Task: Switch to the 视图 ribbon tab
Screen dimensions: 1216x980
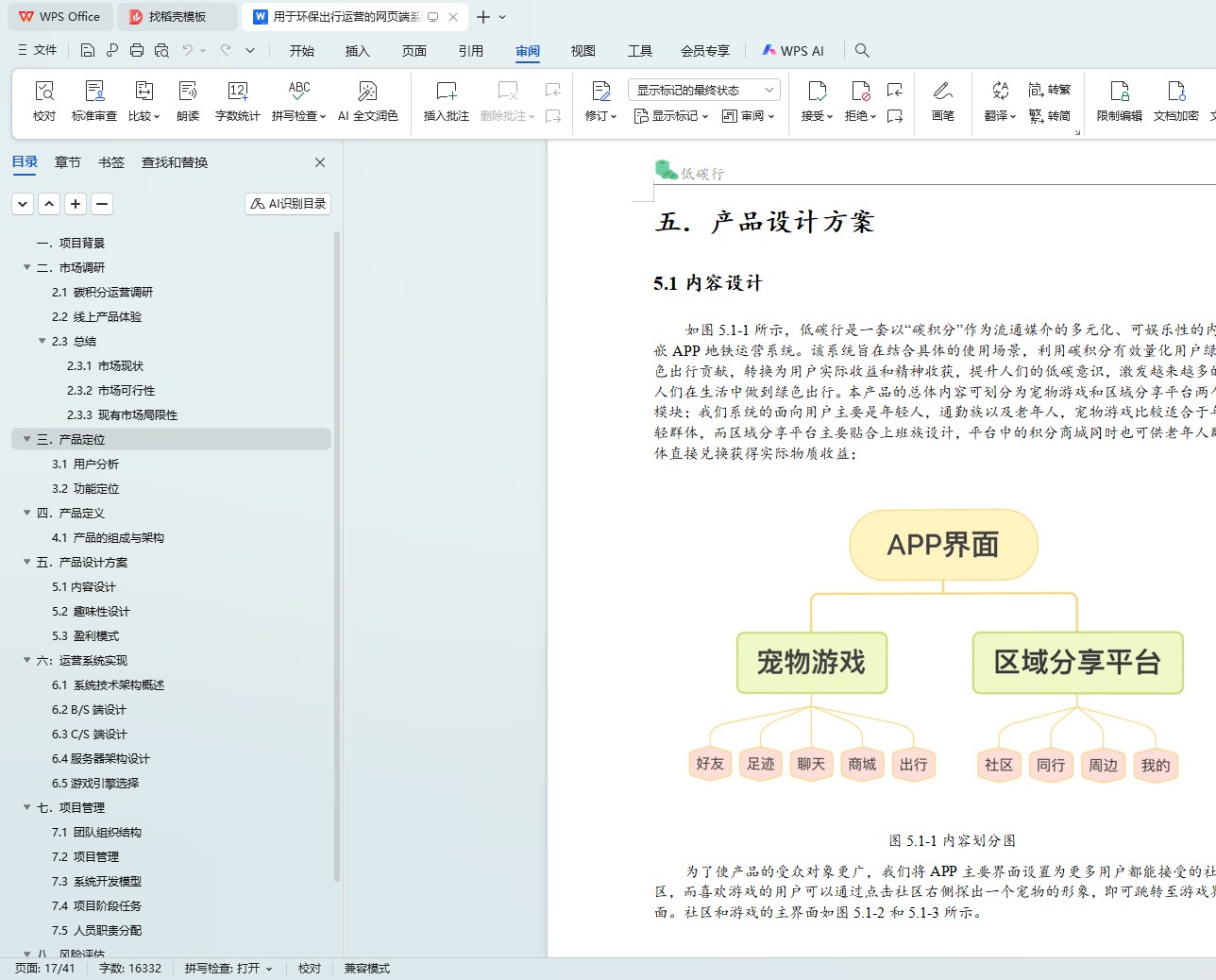Action: pos(583,51)
